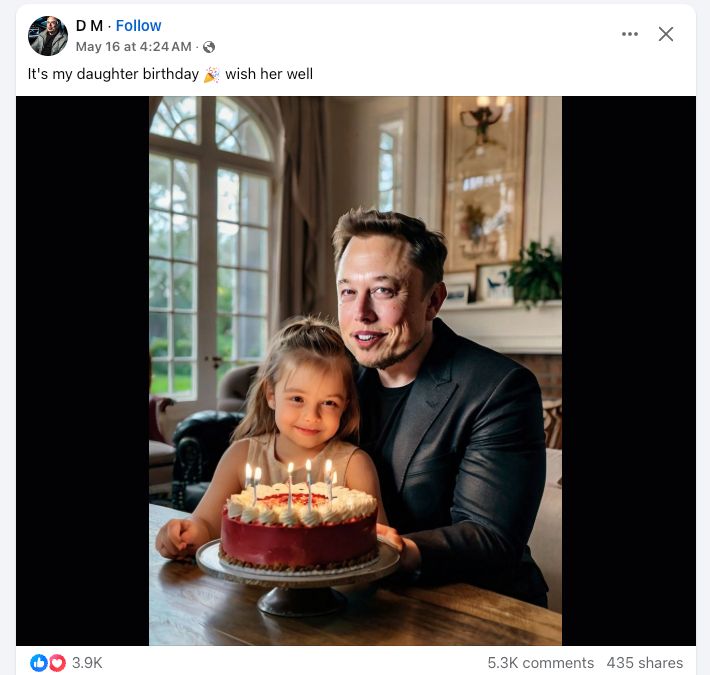Click the red heart Love reaction icon
This screenshot has height=675, width=710.
pyautogui.click(x=57, y=662)
